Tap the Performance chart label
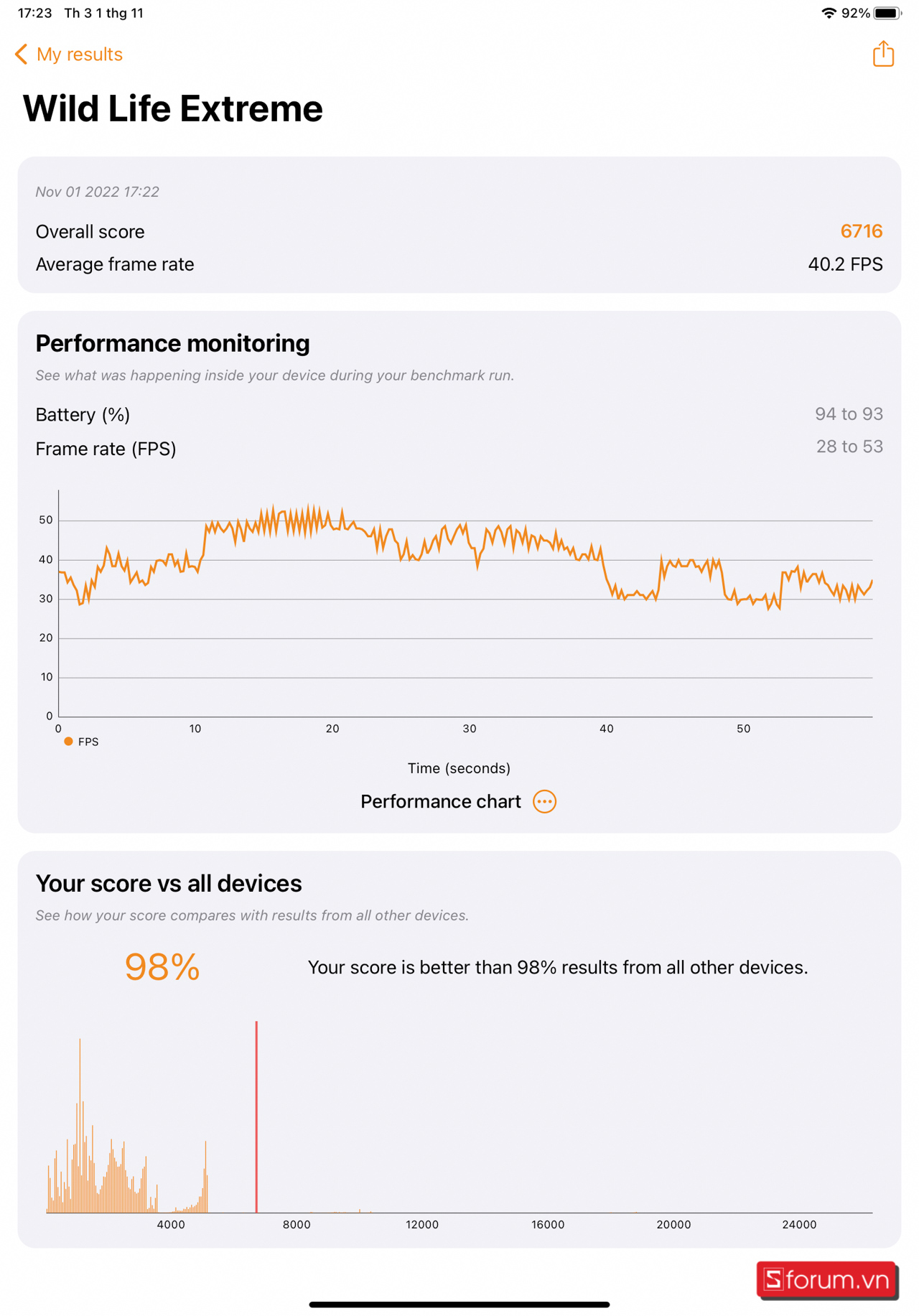 point(440,801)
